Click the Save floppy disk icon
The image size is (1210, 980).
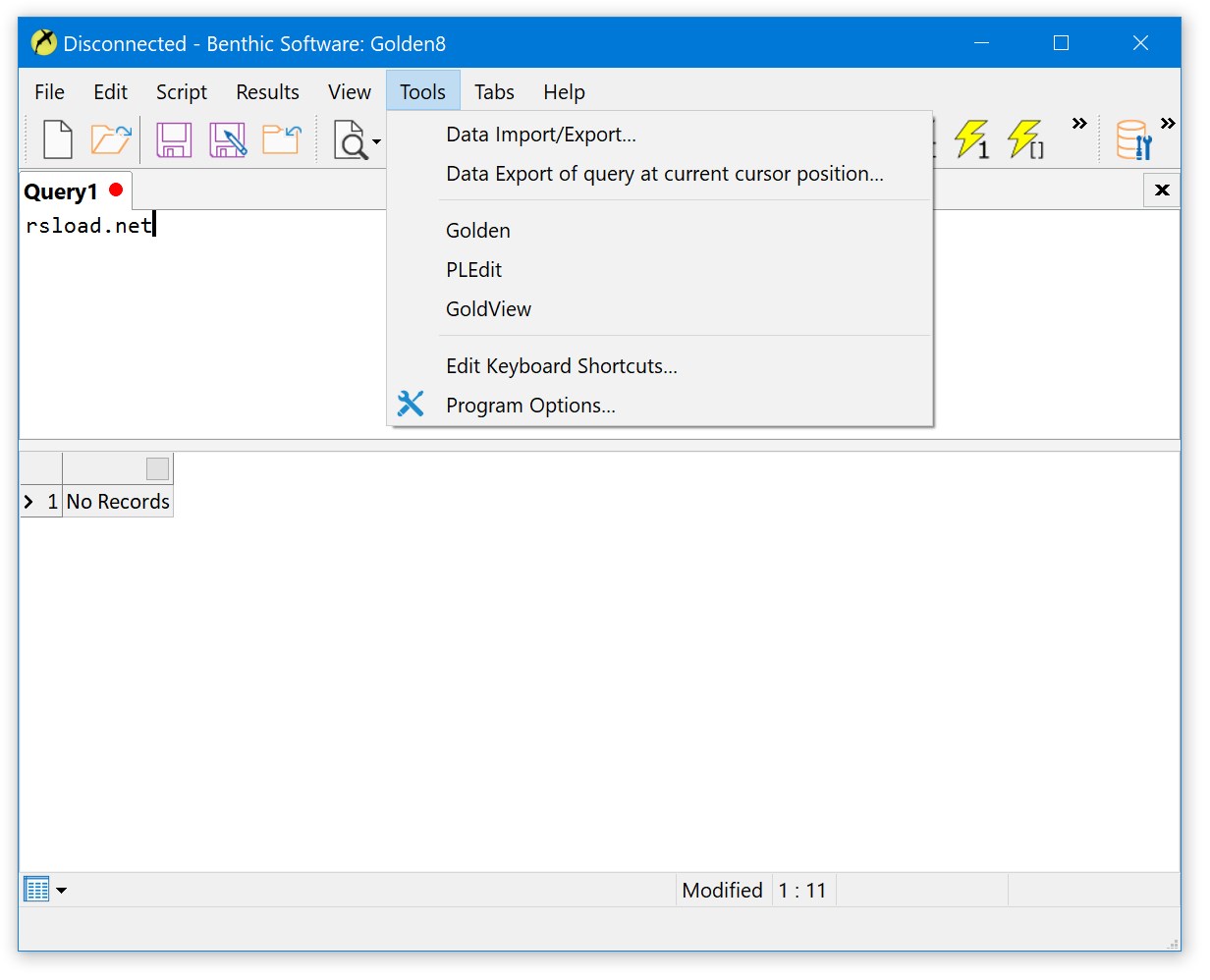[x=174, y=139]
